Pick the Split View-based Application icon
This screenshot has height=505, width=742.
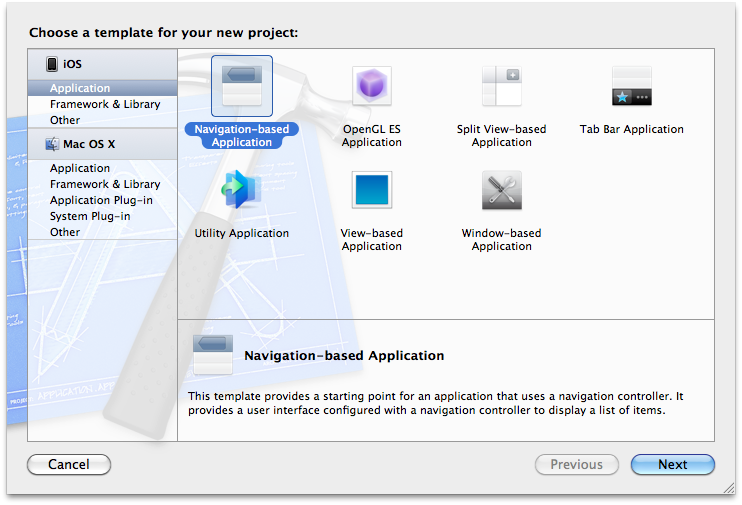click(x=501, y=87)
